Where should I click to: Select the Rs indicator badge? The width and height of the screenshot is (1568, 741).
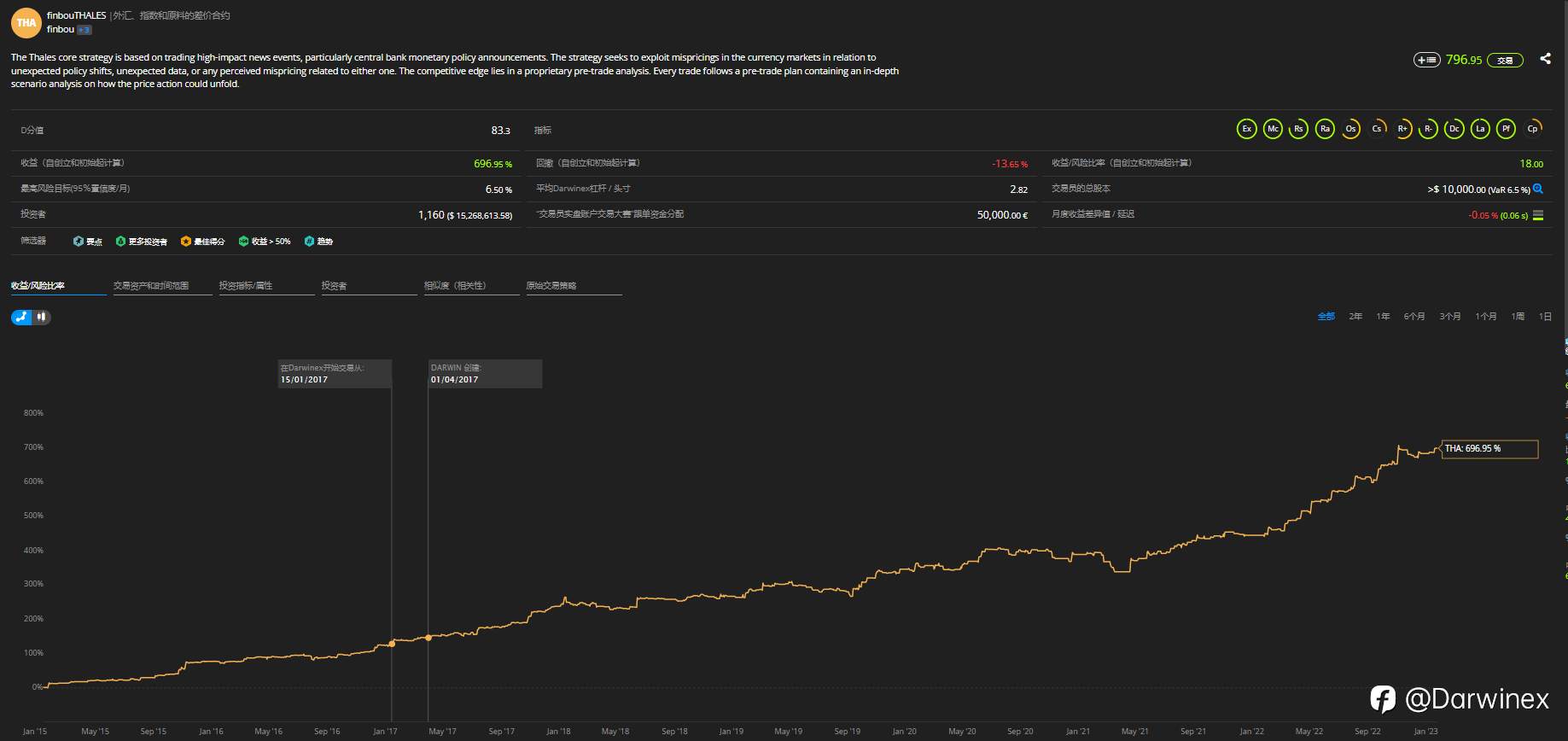1298,129
